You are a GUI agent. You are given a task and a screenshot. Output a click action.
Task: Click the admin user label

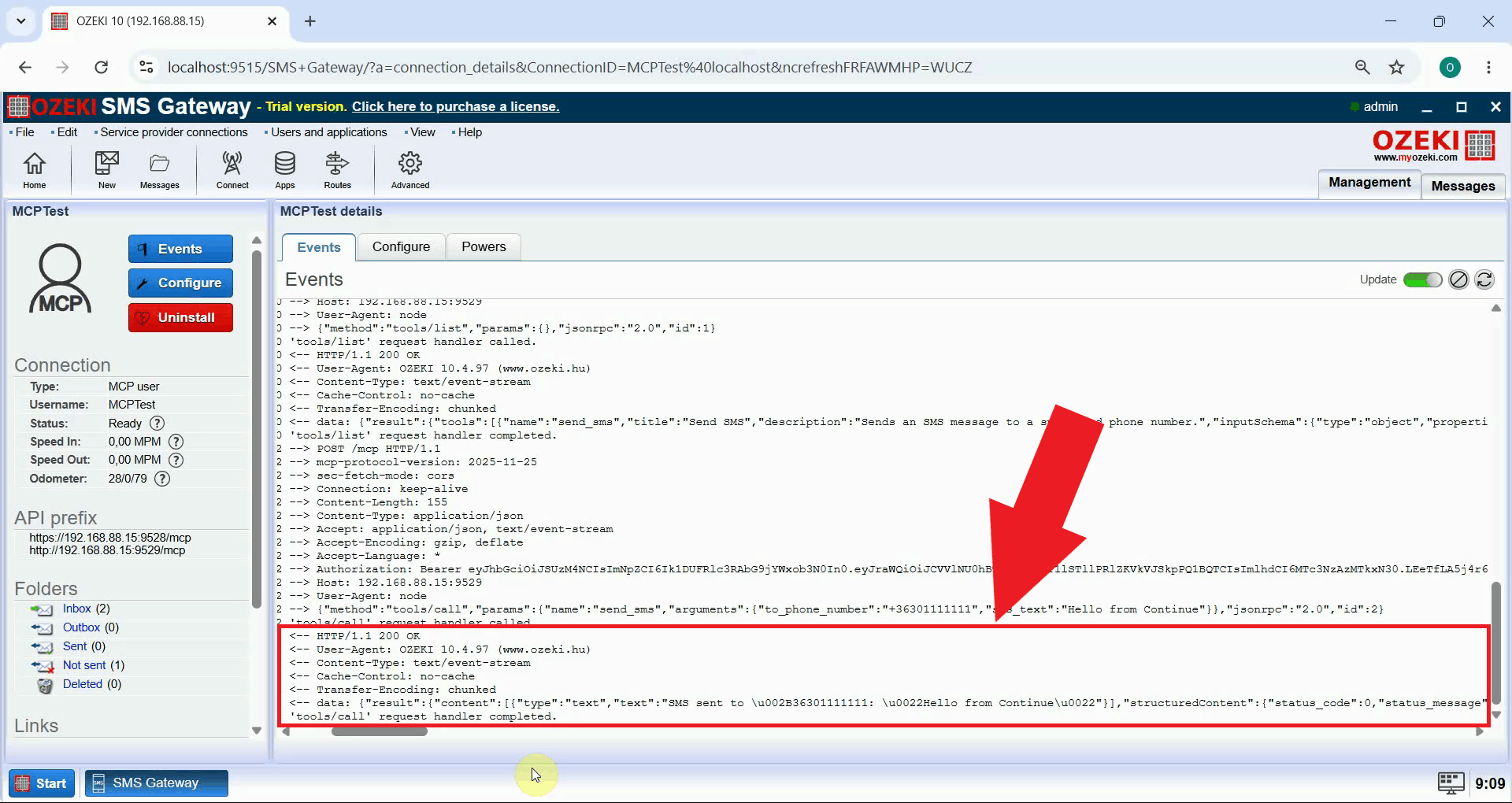(x=1380, y=106)
